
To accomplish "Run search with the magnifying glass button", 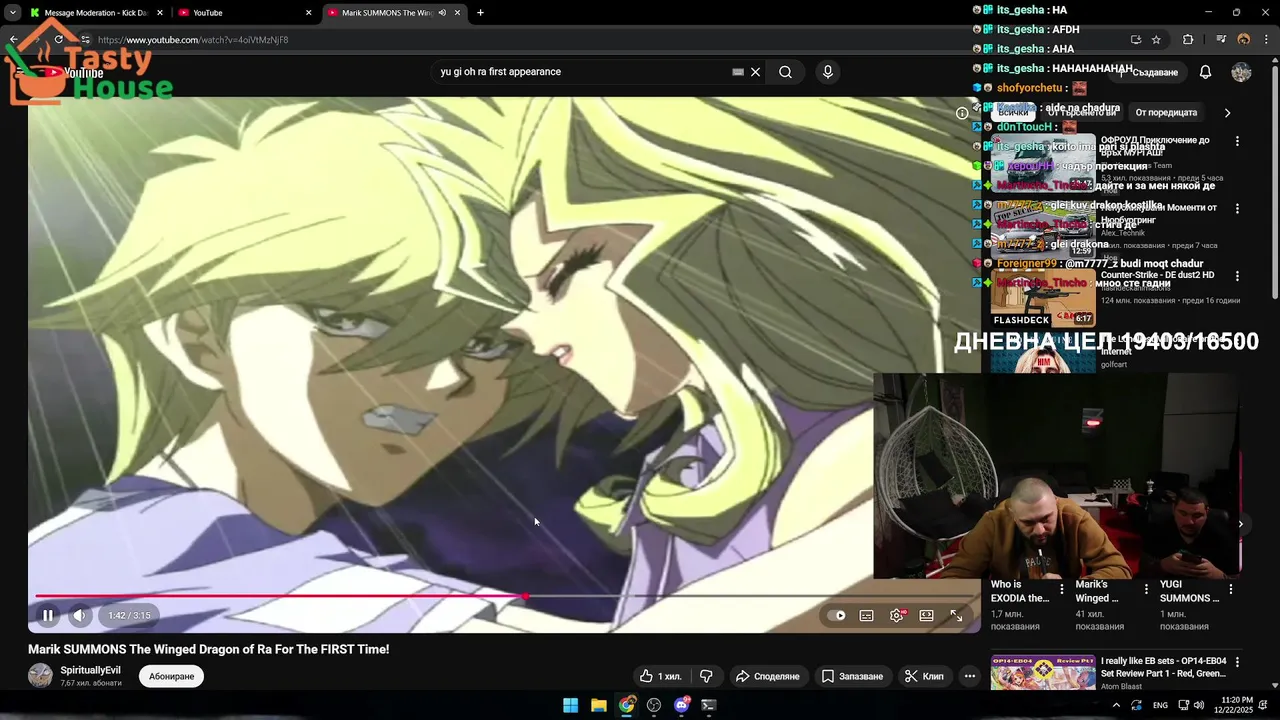I will point(786,72).
